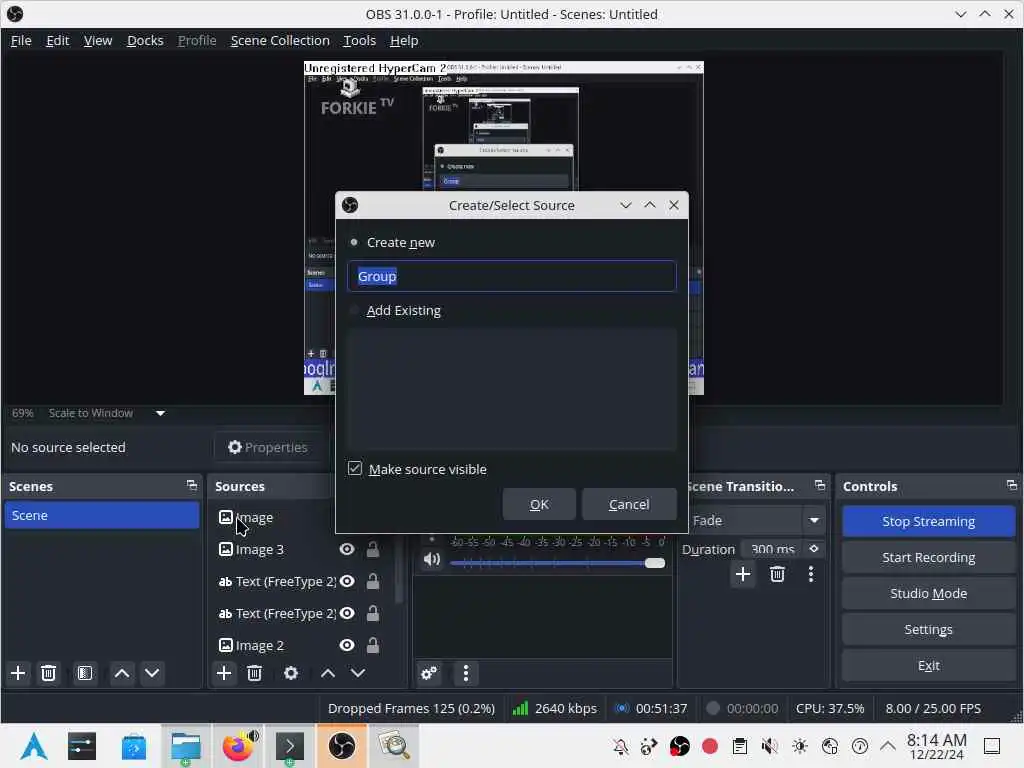Move scene up in the Scenes panel
Image resolution: width=1024 pixels, height=768 pixels.
point(122,673)
